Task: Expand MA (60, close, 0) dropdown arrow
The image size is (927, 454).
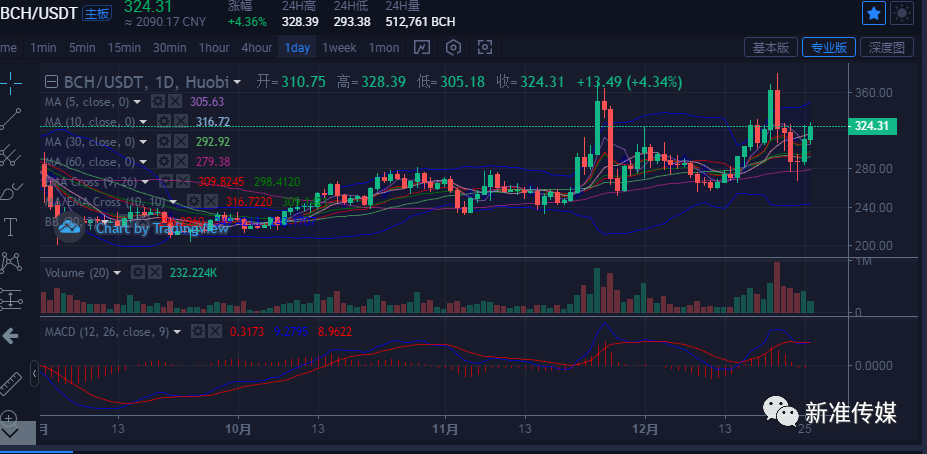Action: pos(142,162)
